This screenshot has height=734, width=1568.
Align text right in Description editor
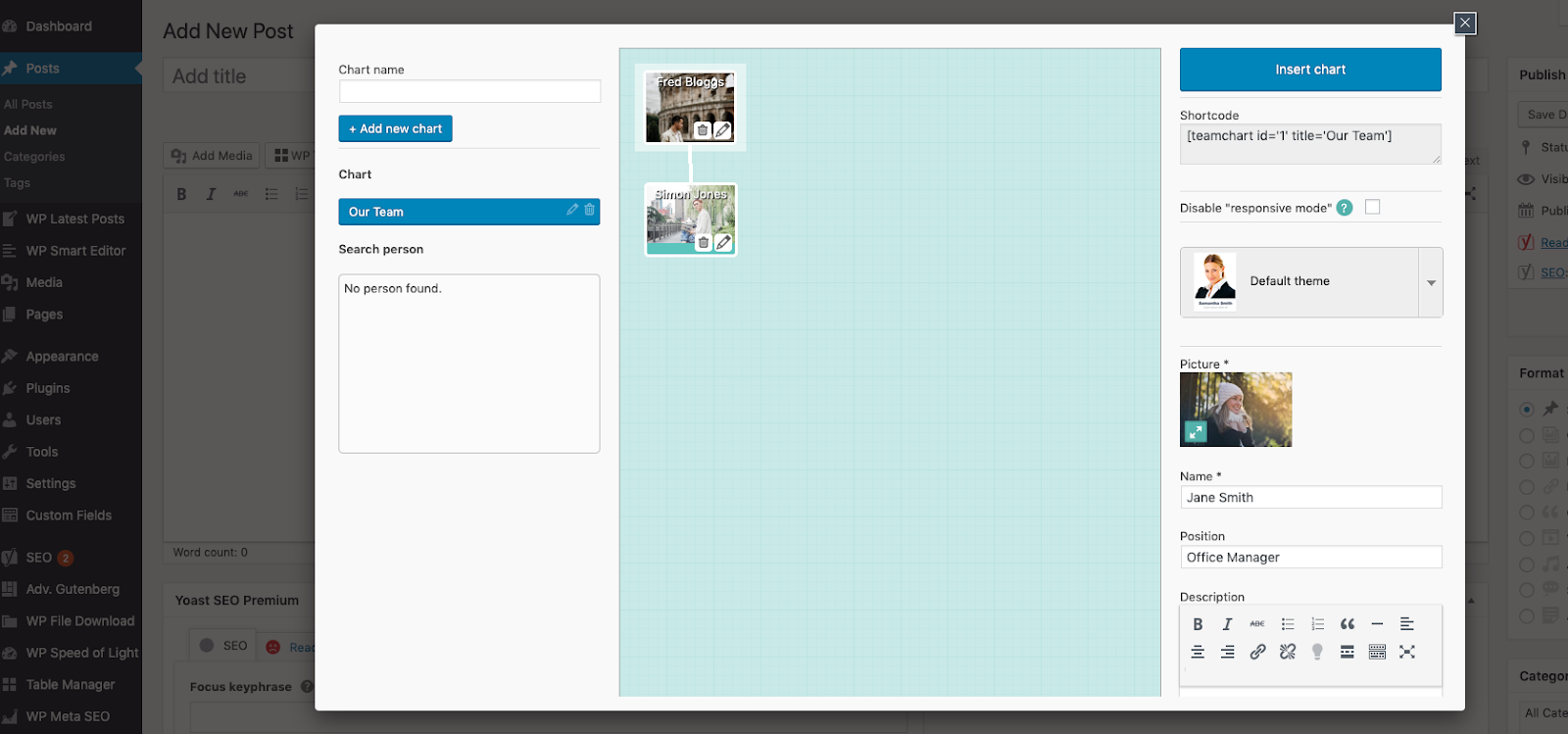pyautogui.click(x=1227, y=652)
